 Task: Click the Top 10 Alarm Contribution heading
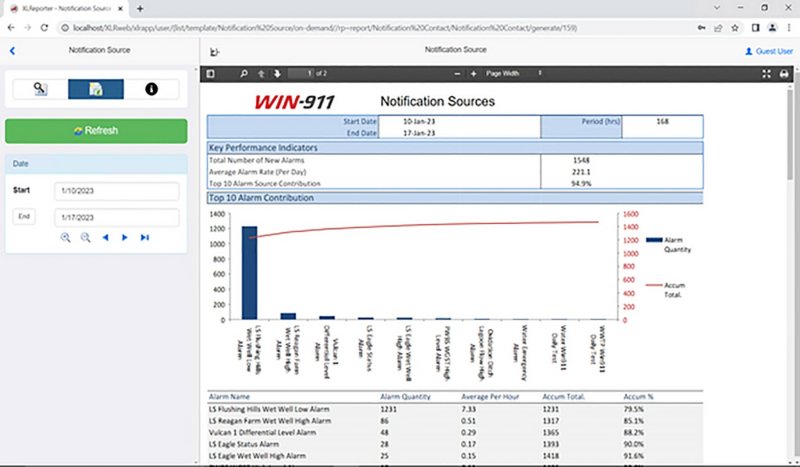tap(261, 198)
